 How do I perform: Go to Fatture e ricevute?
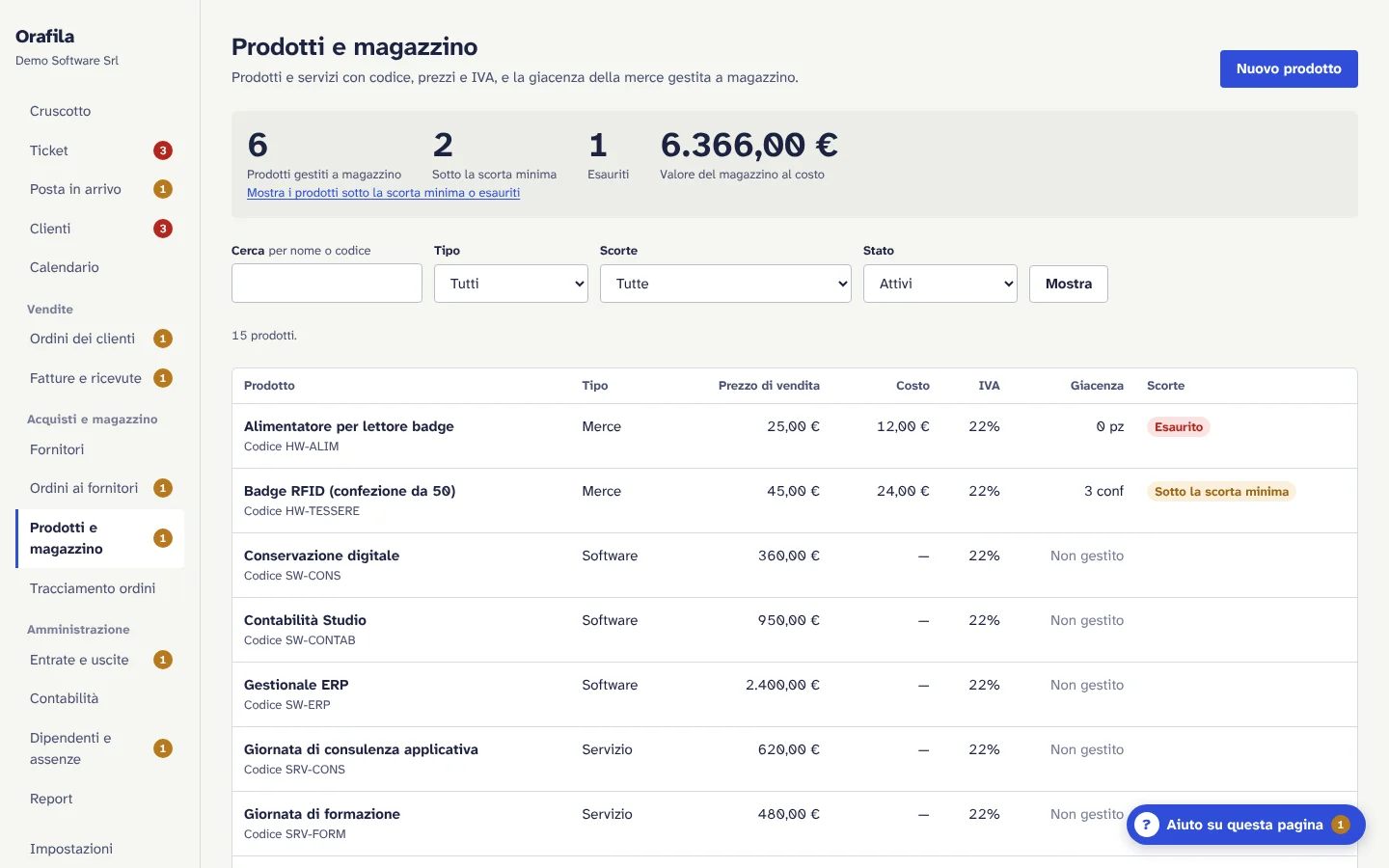(100, 378)
